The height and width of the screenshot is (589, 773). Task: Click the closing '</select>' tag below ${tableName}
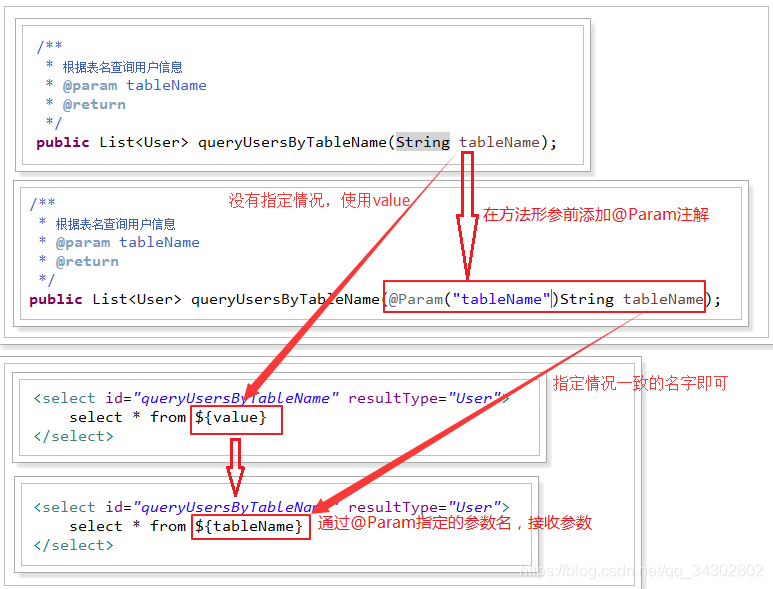point(73,546)
